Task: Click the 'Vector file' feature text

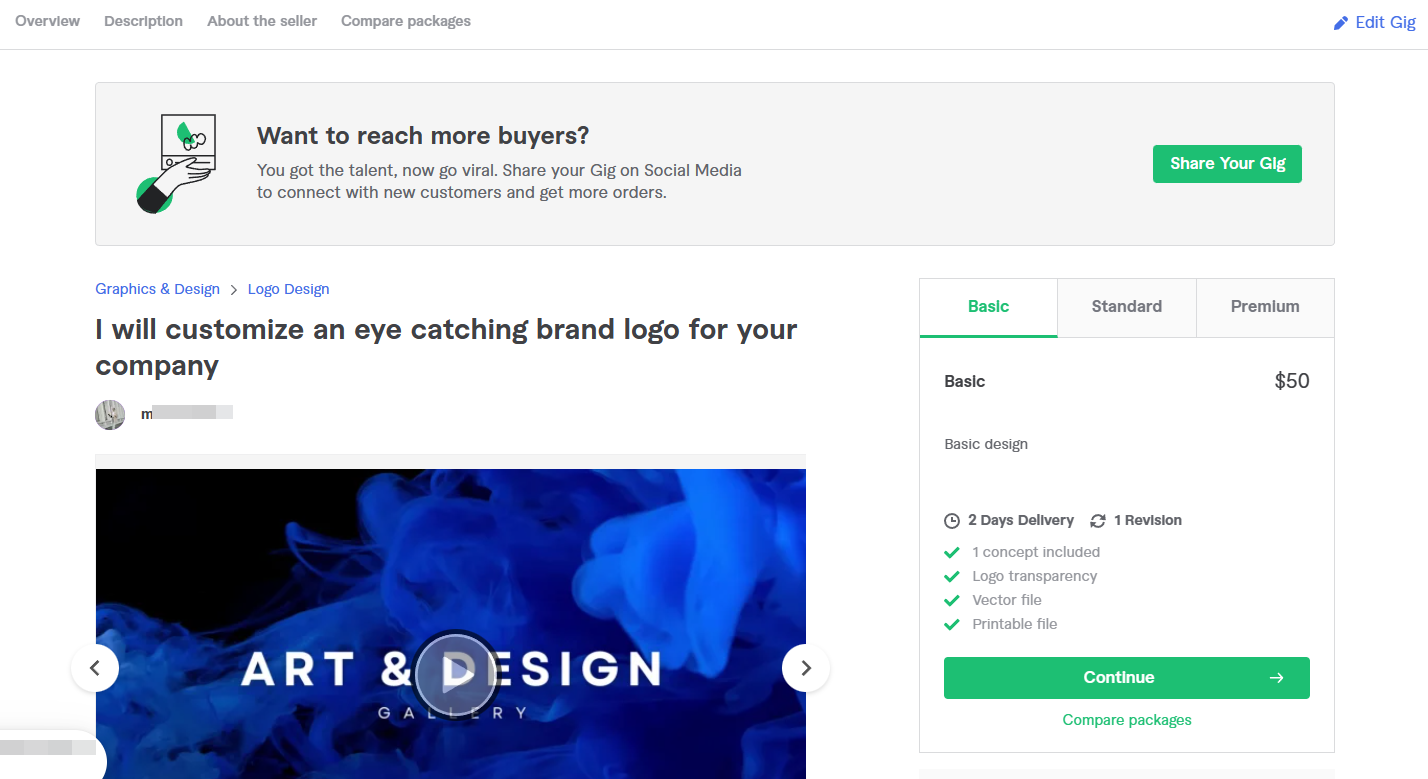Action: click(x=1007, y=600)
